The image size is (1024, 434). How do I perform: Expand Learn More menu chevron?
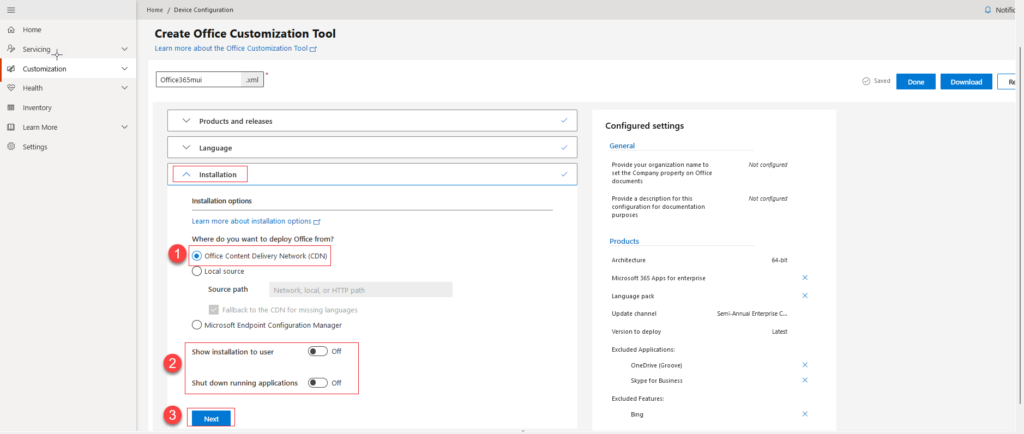tap(125, 127)
